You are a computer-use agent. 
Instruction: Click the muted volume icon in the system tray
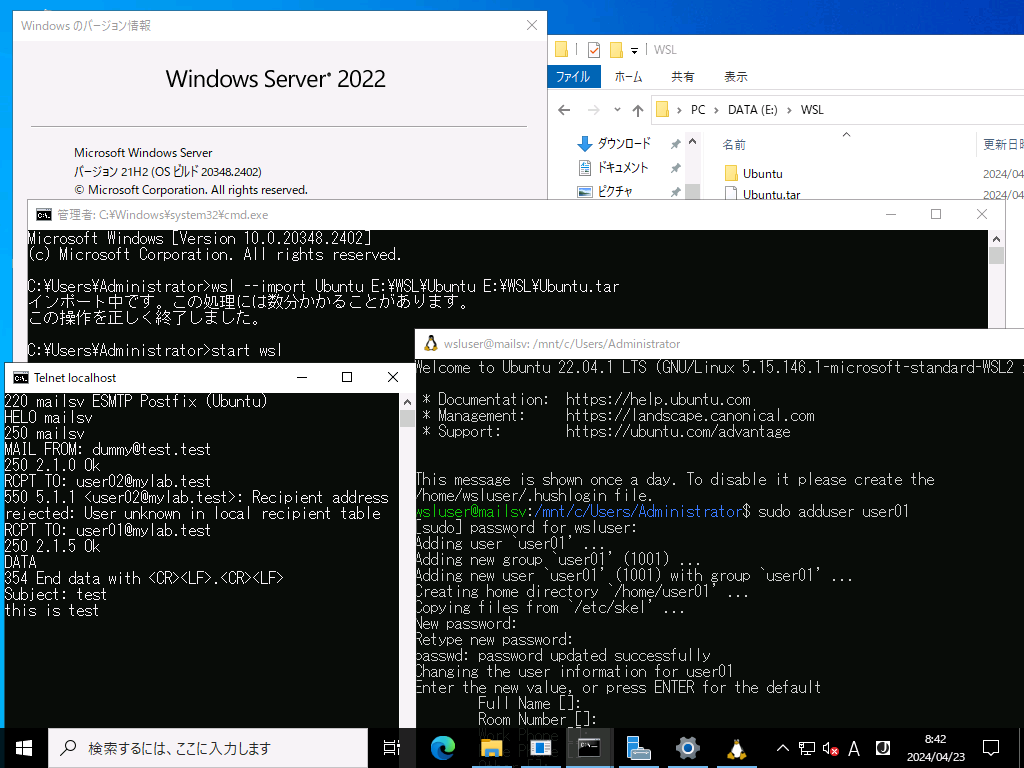tap(832, 746)
